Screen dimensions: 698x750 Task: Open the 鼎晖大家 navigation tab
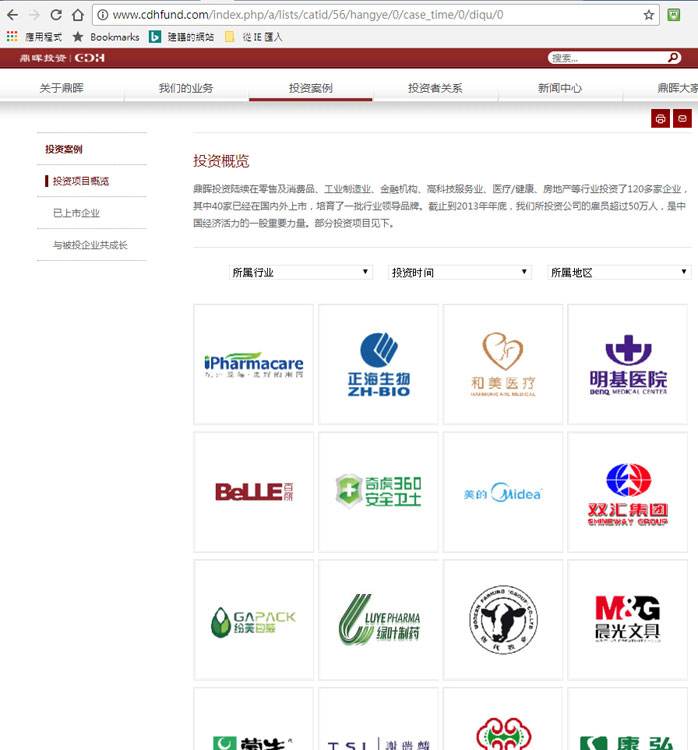[x=677, y=88]
